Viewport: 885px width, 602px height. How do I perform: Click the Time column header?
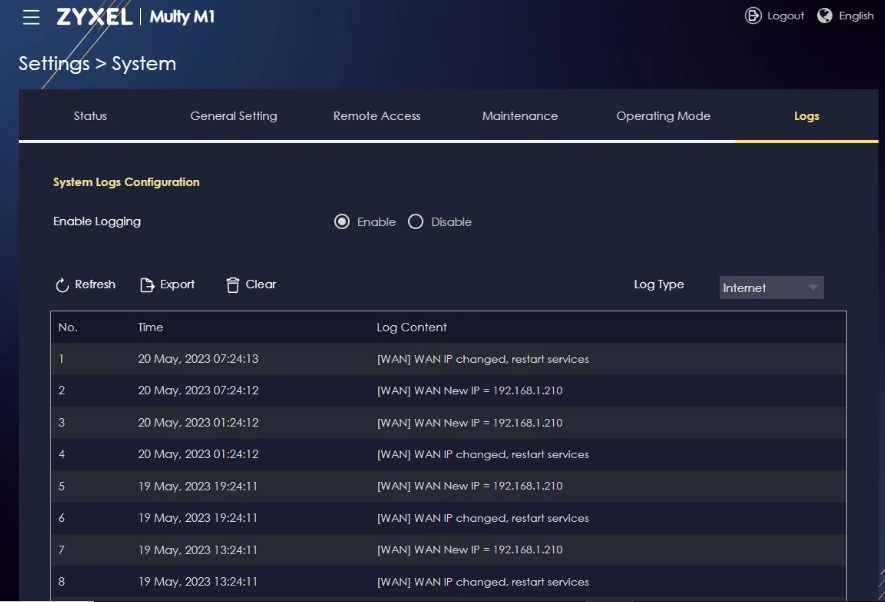pos(150,327)
